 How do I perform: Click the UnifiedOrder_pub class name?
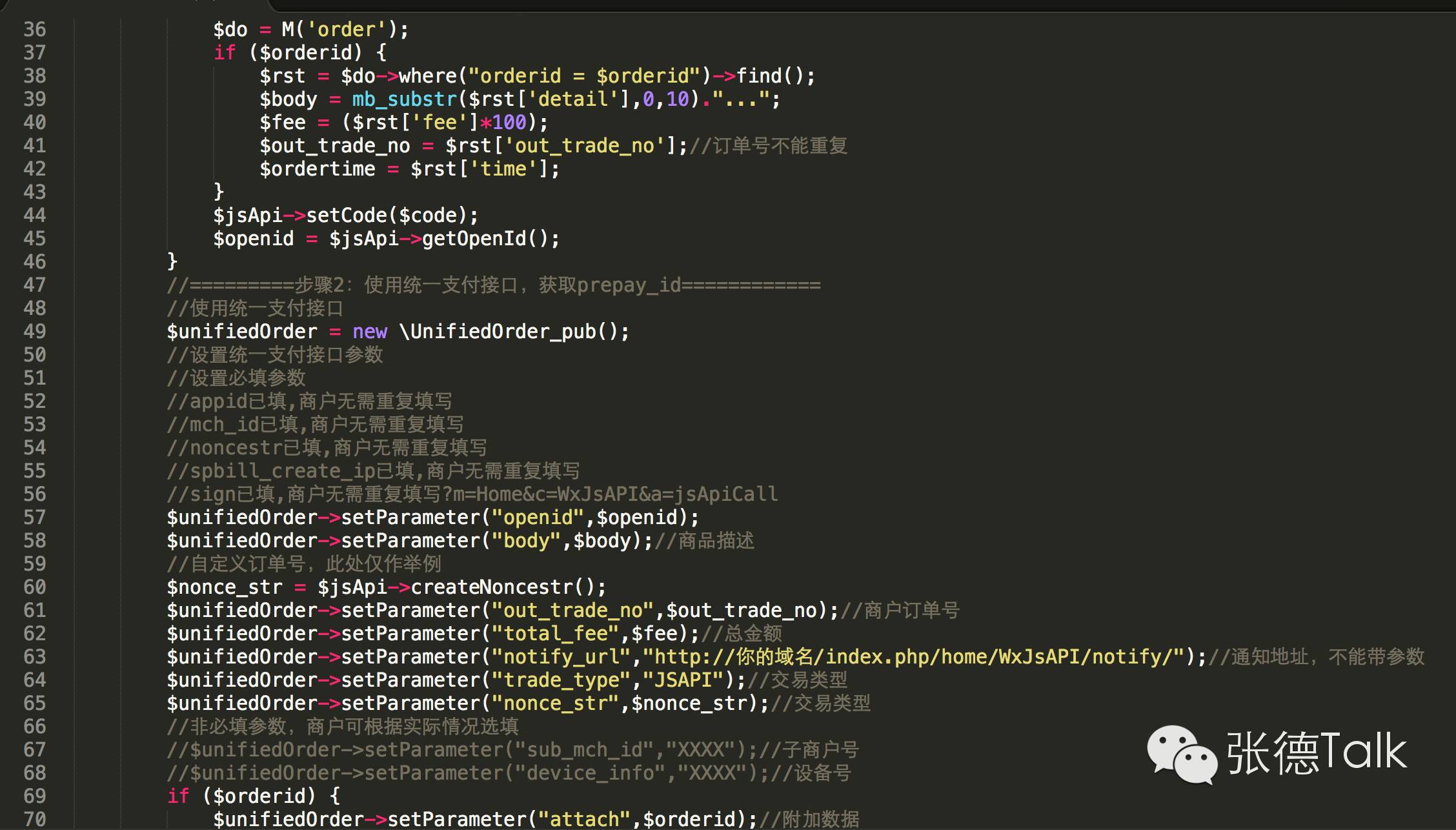[503, 332]
